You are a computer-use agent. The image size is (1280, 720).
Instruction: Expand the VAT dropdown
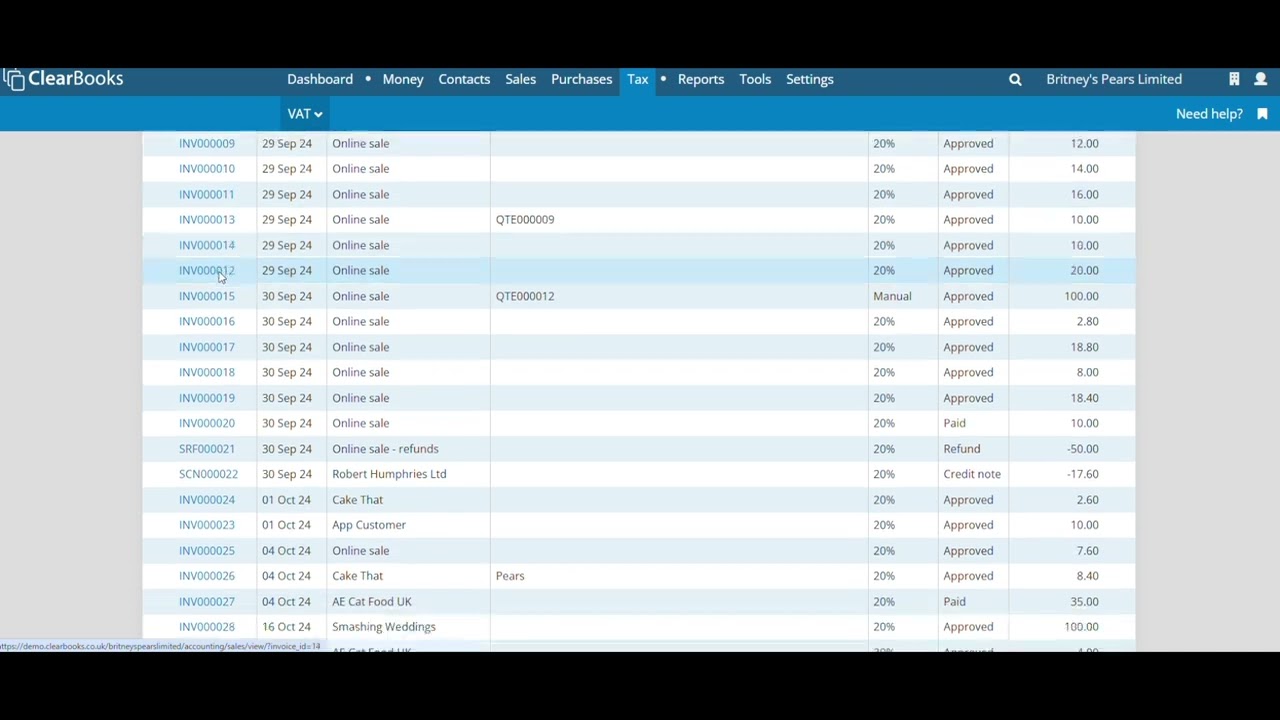point(305,114)
